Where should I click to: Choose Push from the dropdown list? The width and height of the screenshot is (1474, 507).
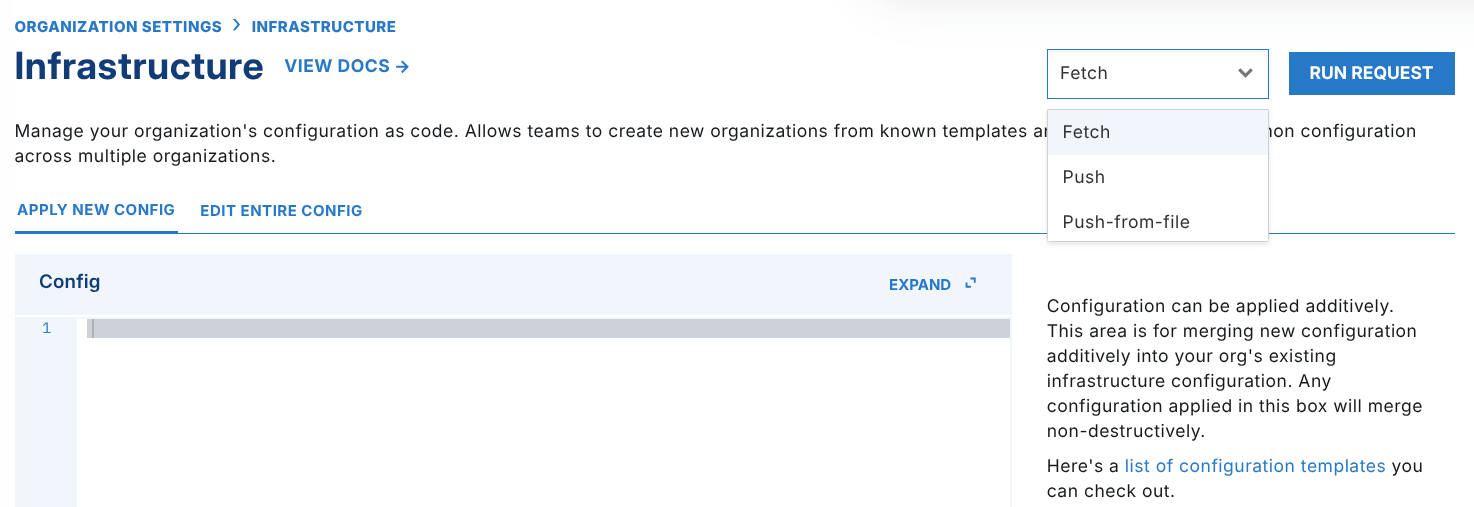(x=1084, y=177)
